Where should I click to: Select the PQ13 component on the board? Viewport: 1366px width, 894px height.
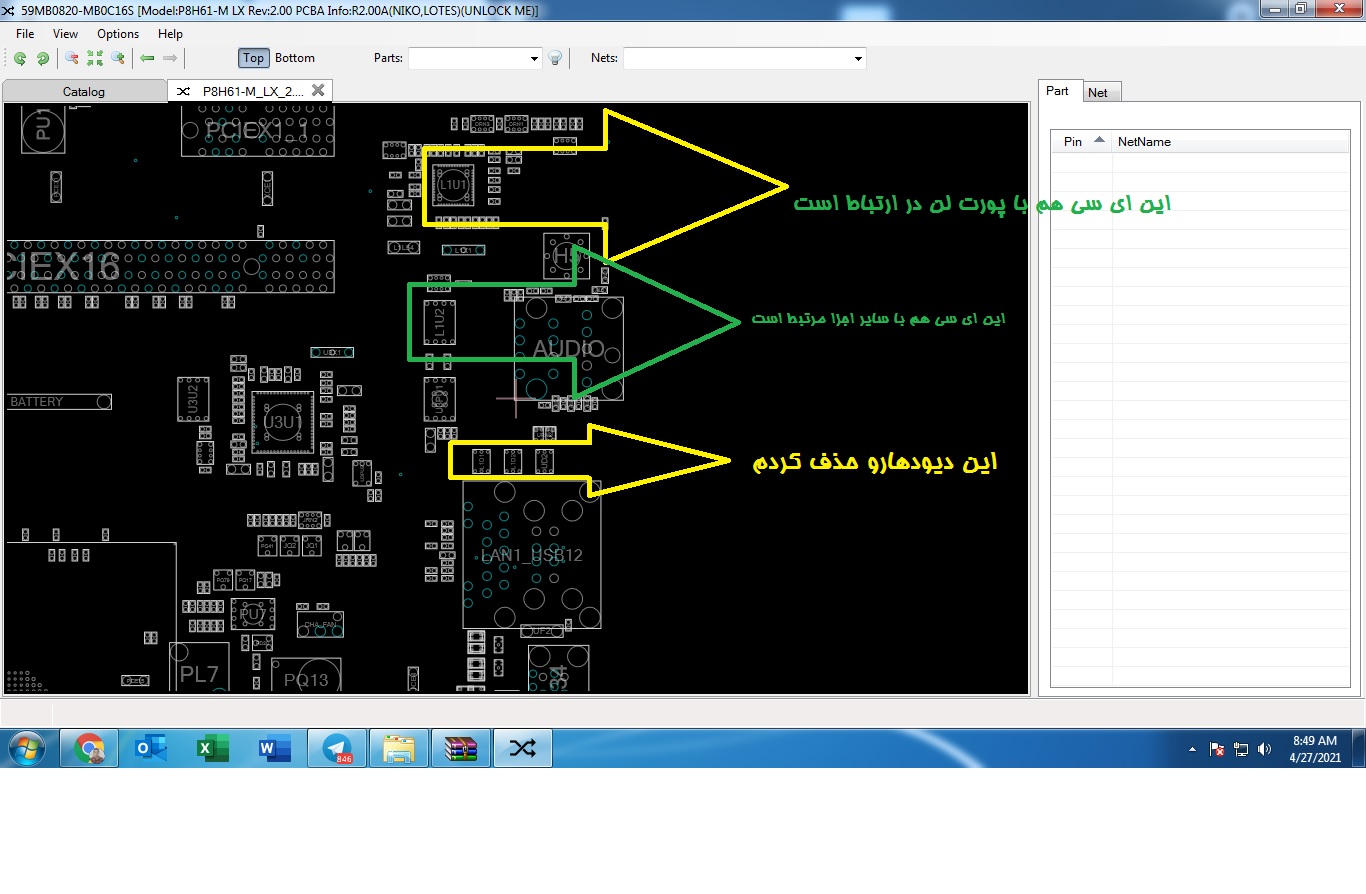coord(306,676)
